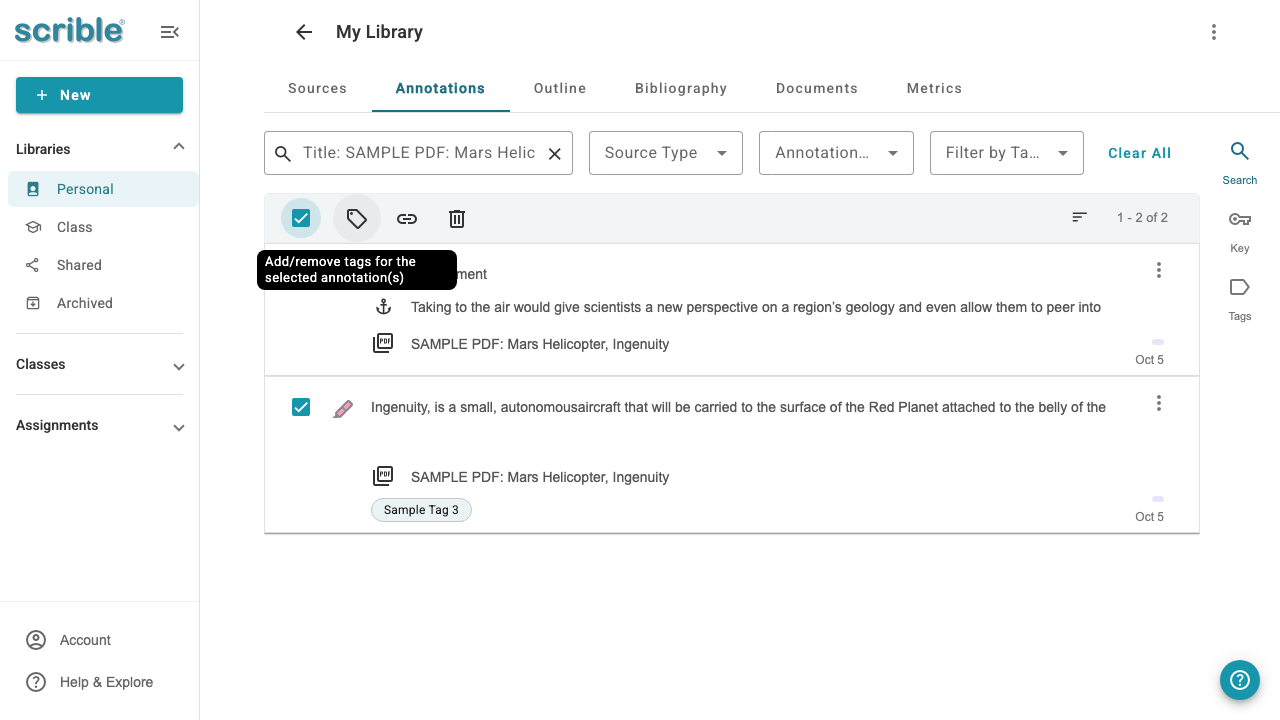The image size is (1280, 720).
Task: Open the Metrics tab
Action: [x=934, y=88]
